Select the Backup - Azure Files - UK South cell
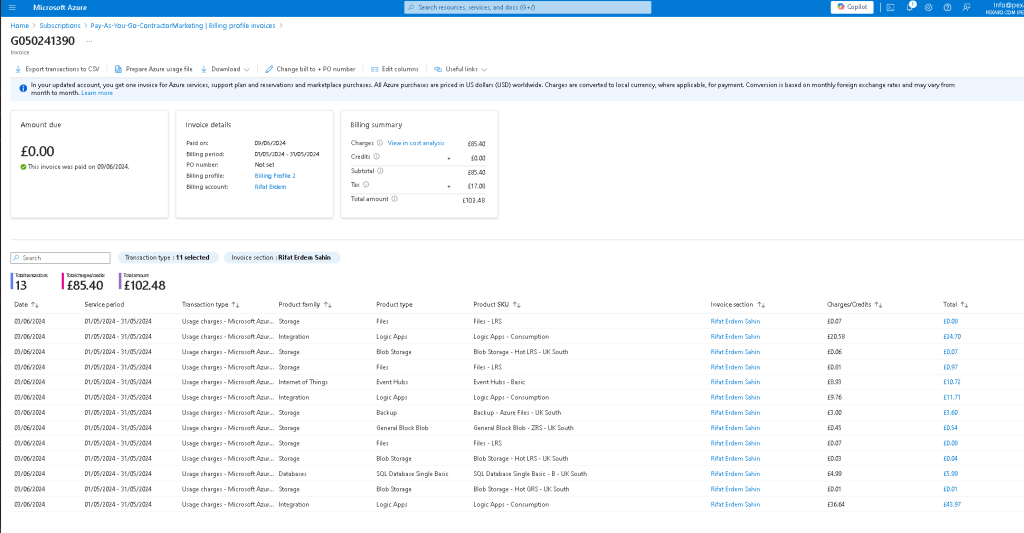Image resolution: width=1024 pixels, height=533 pixels. coord(517,413)
